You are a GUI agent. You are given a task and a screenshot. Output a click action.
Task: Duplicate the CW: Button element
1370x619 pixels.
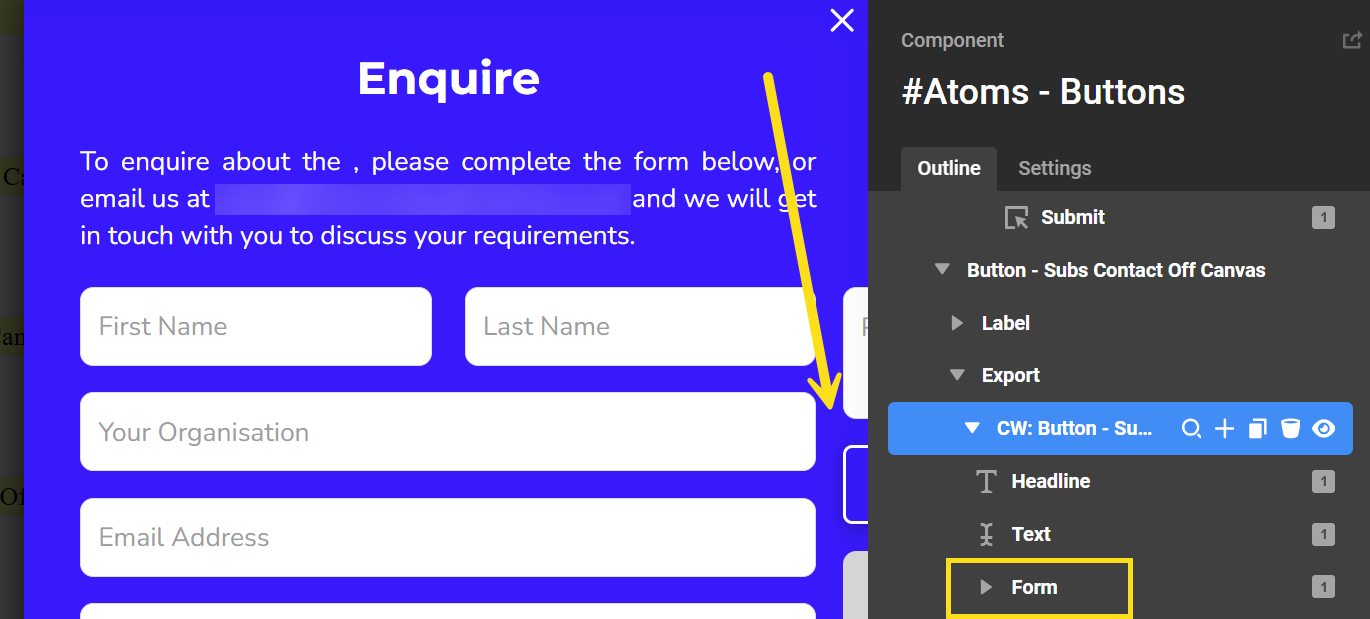1258,429
